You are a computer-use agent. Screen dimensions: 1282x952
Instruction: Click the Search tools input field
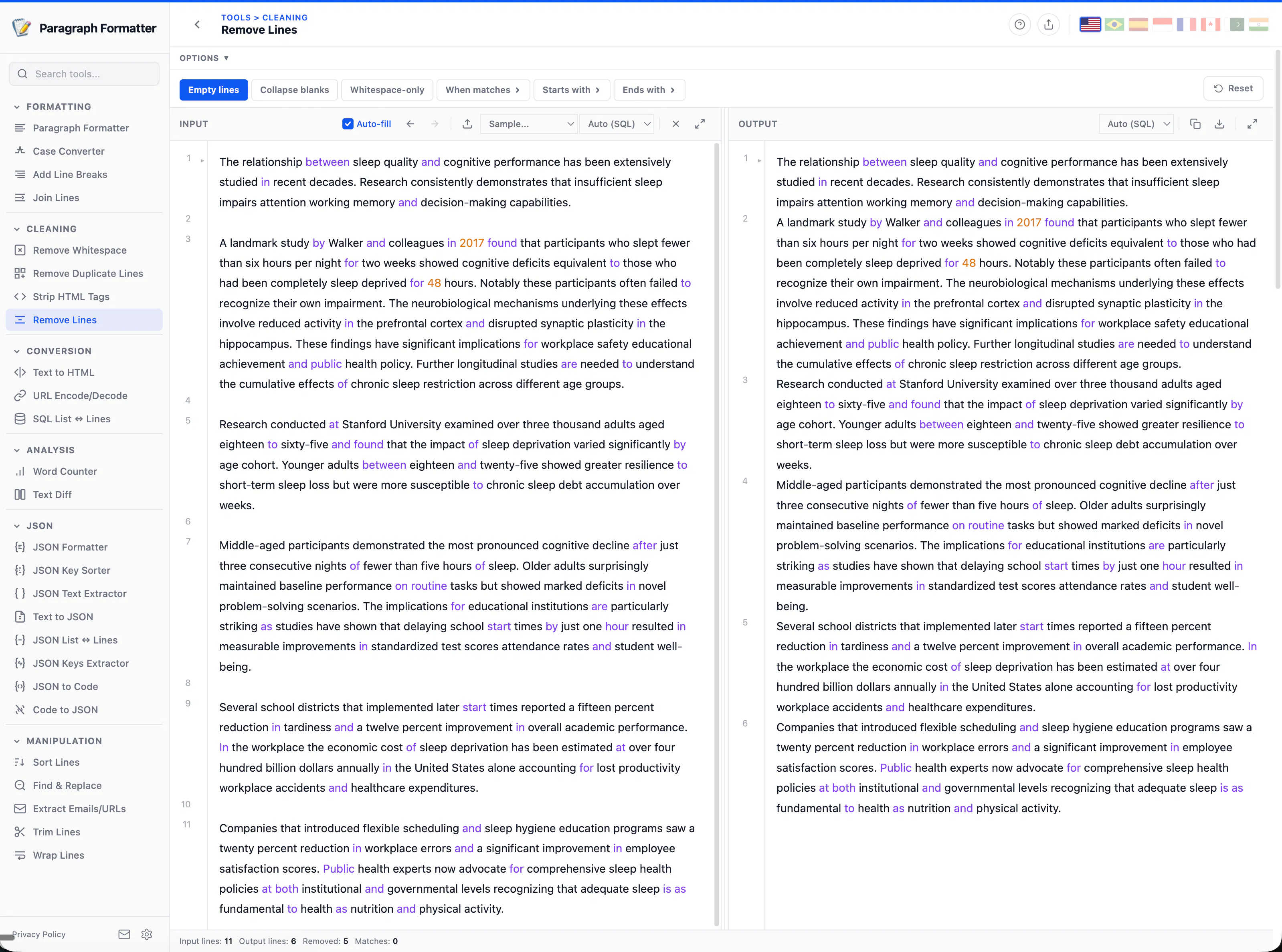pos(84,74)
